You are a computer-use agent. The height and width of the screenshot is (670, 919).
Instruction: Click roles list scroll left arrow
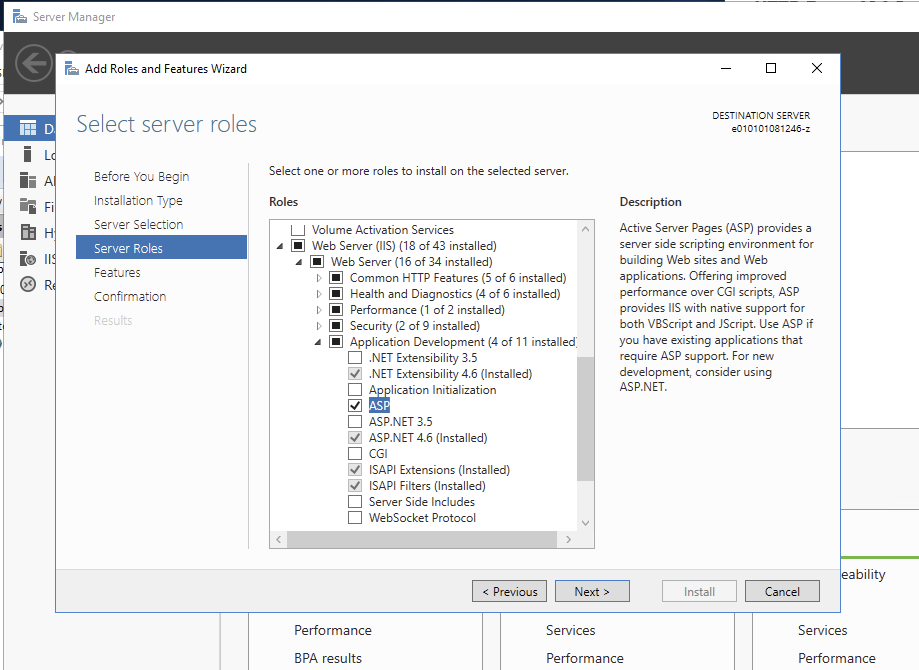(x=279, y=539)
